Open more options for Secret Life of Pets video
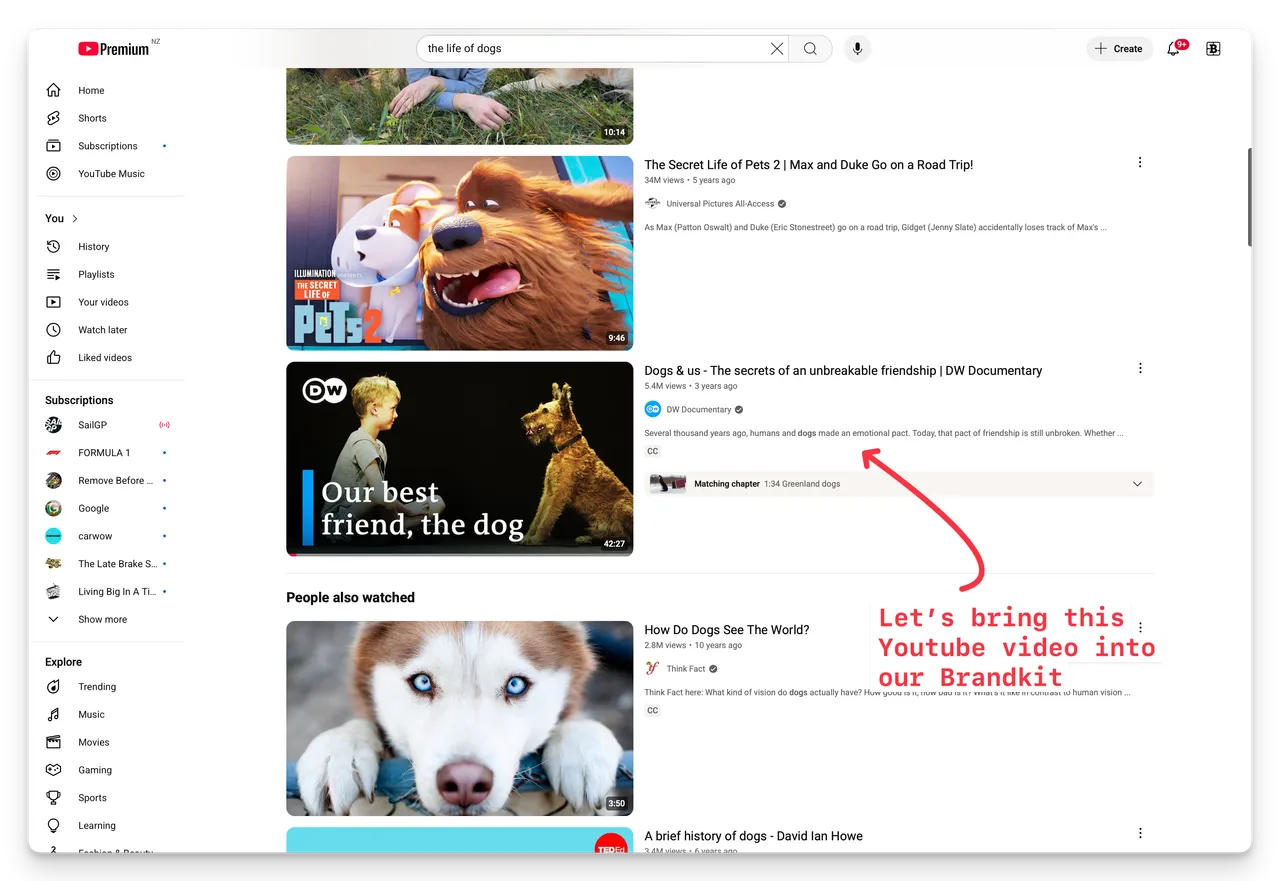The width and height of the screenshot is (1280, 881). (x=1140, y=163)
